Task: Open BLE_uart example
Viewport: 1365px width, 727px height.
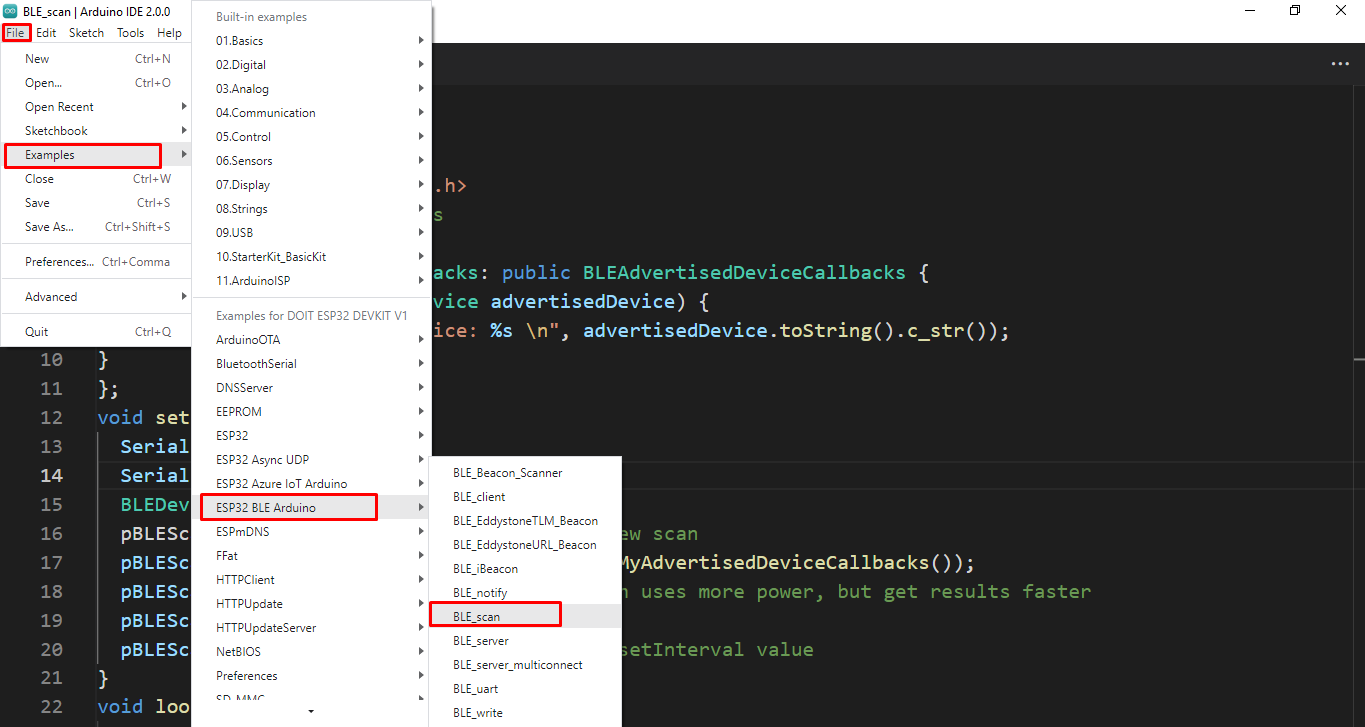Action: 525,689
